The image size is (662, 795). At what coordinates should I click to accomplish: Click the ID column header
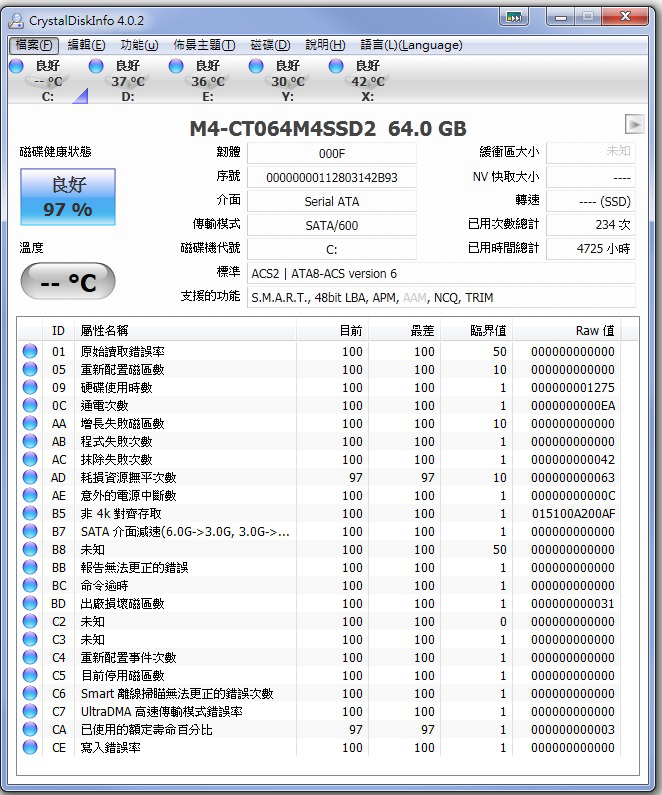point(58,331)
